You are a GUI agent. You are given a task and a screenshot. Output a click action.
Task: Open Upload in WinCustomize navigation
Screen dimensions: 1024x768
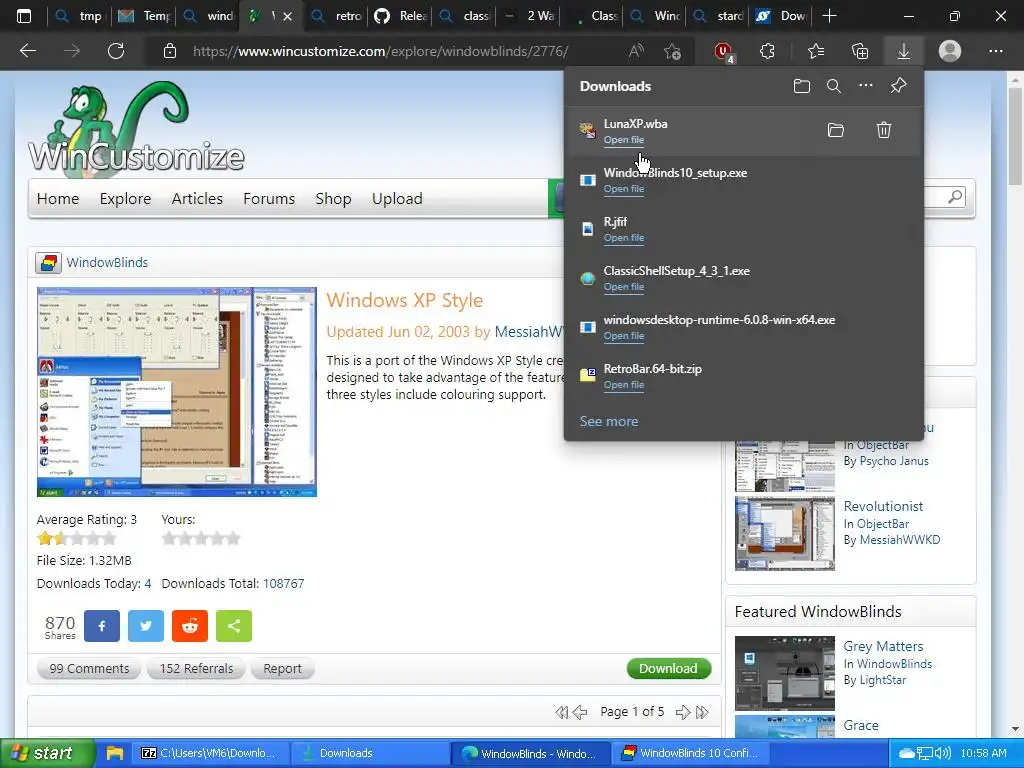pyautogui.click(x=397, y=199)
